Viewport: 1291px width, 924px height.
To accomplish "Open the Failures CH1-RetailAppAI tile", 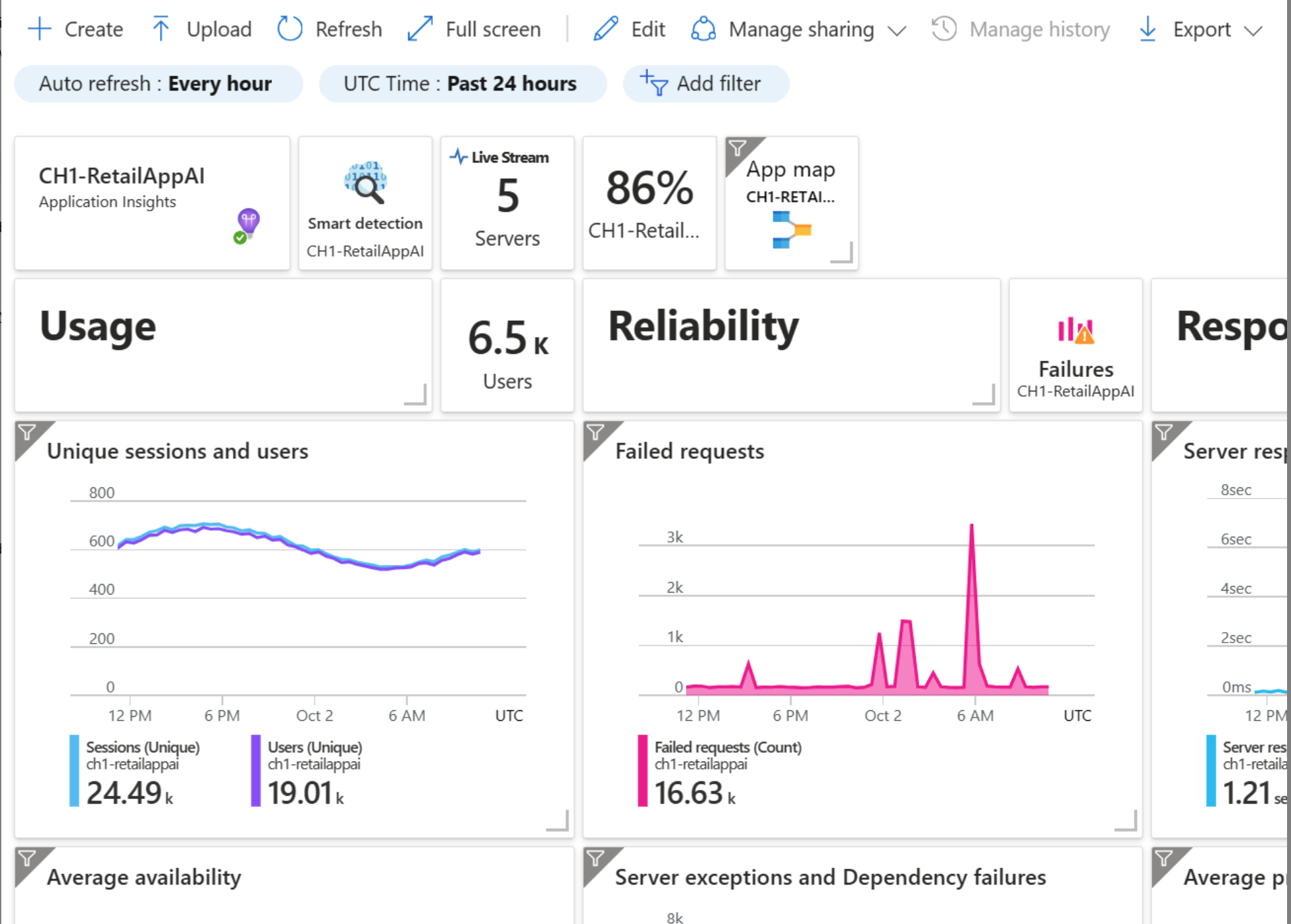I will tap(1076, 345).
